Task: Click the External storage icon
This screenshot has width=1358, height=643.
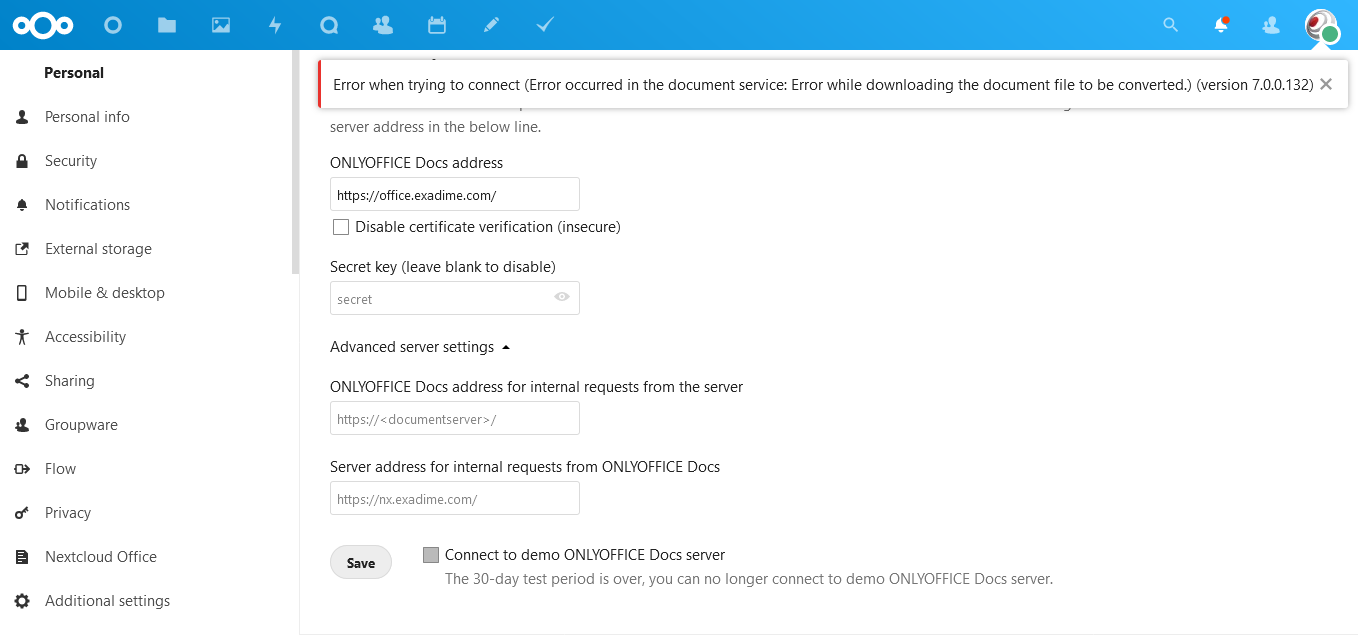Action: 22,249
